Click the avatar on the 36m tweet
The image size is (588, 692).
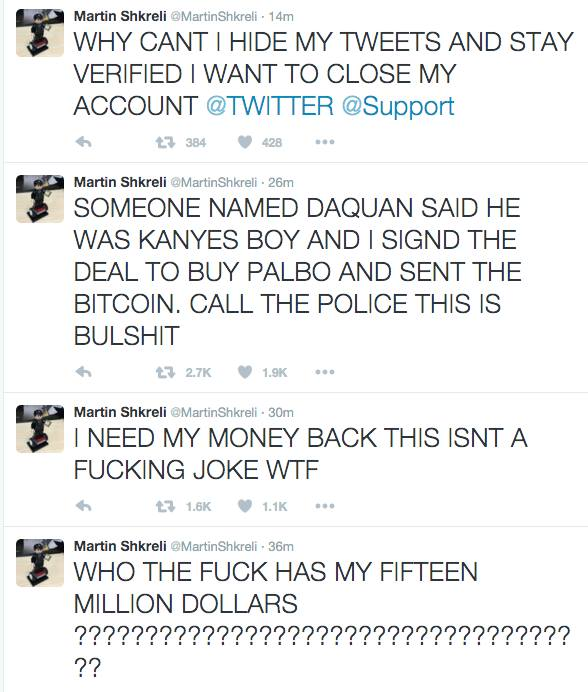coord(40,563)
